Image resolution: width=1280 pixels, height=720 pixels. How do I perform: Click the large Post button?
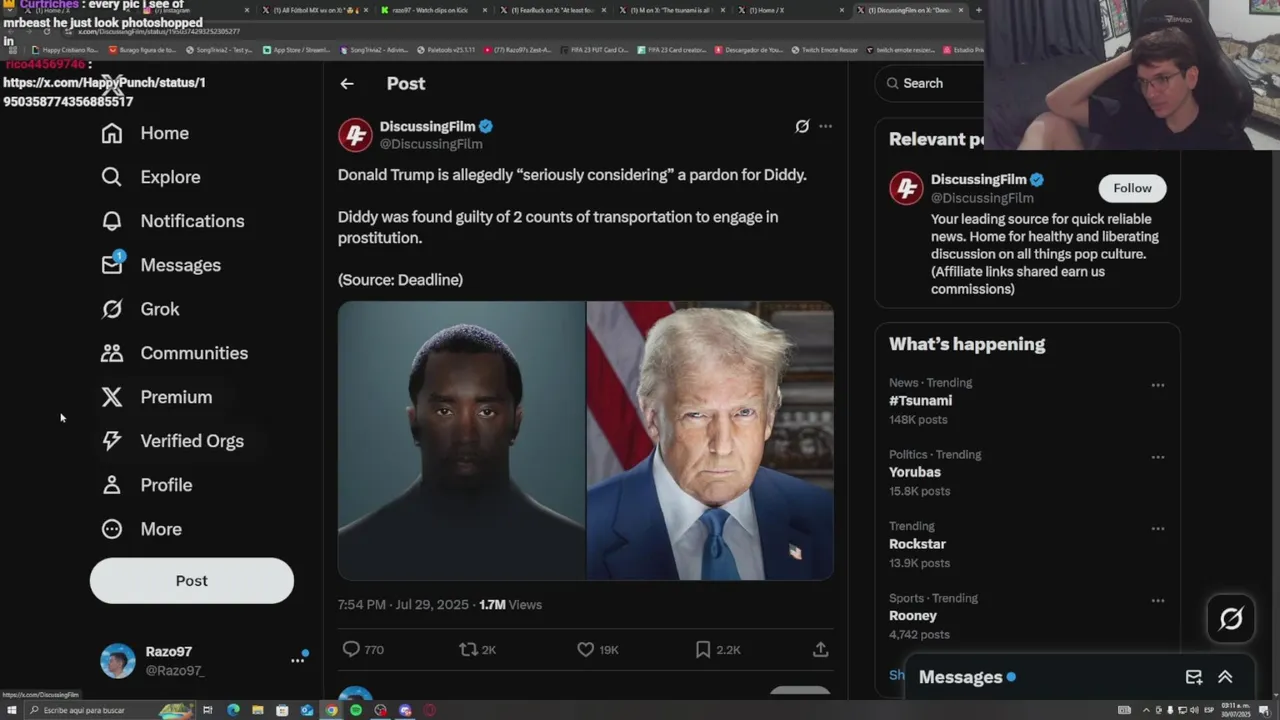point(192,581)
